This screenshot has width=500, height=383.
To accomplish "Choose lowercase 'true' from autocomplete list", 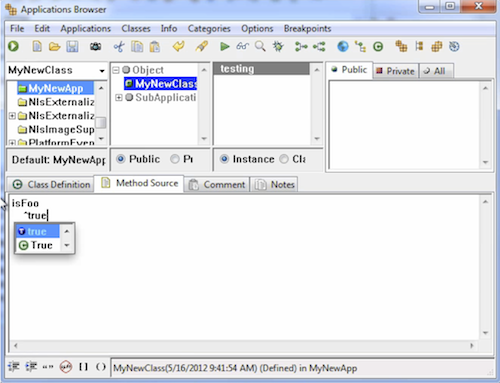I will pyautogui.click(x=38, y=231).
